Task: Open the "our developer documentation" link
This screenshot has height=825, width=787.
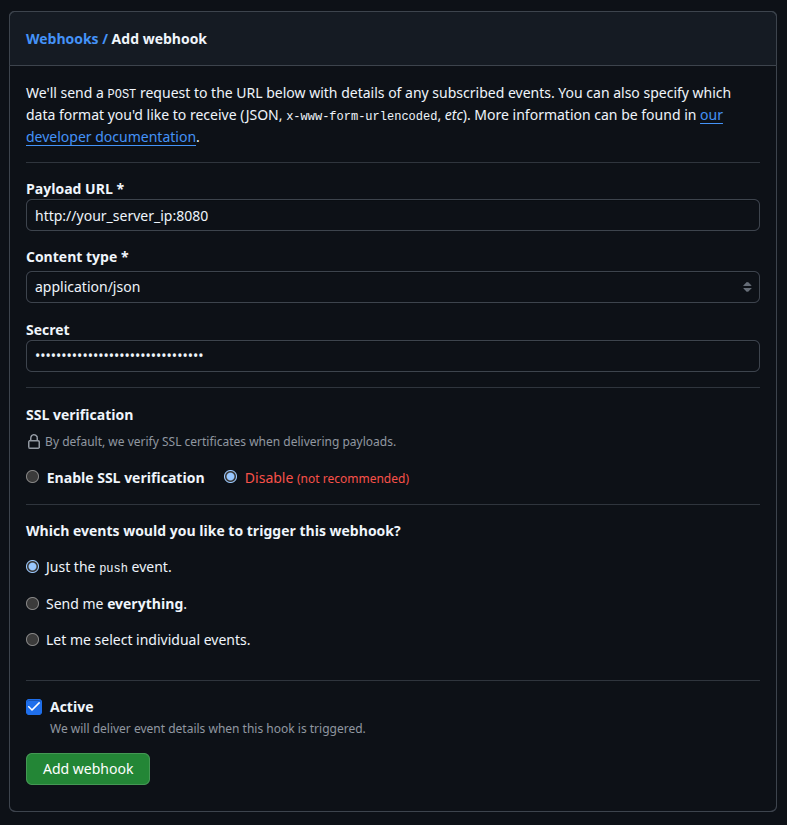Action: (111, 137)
